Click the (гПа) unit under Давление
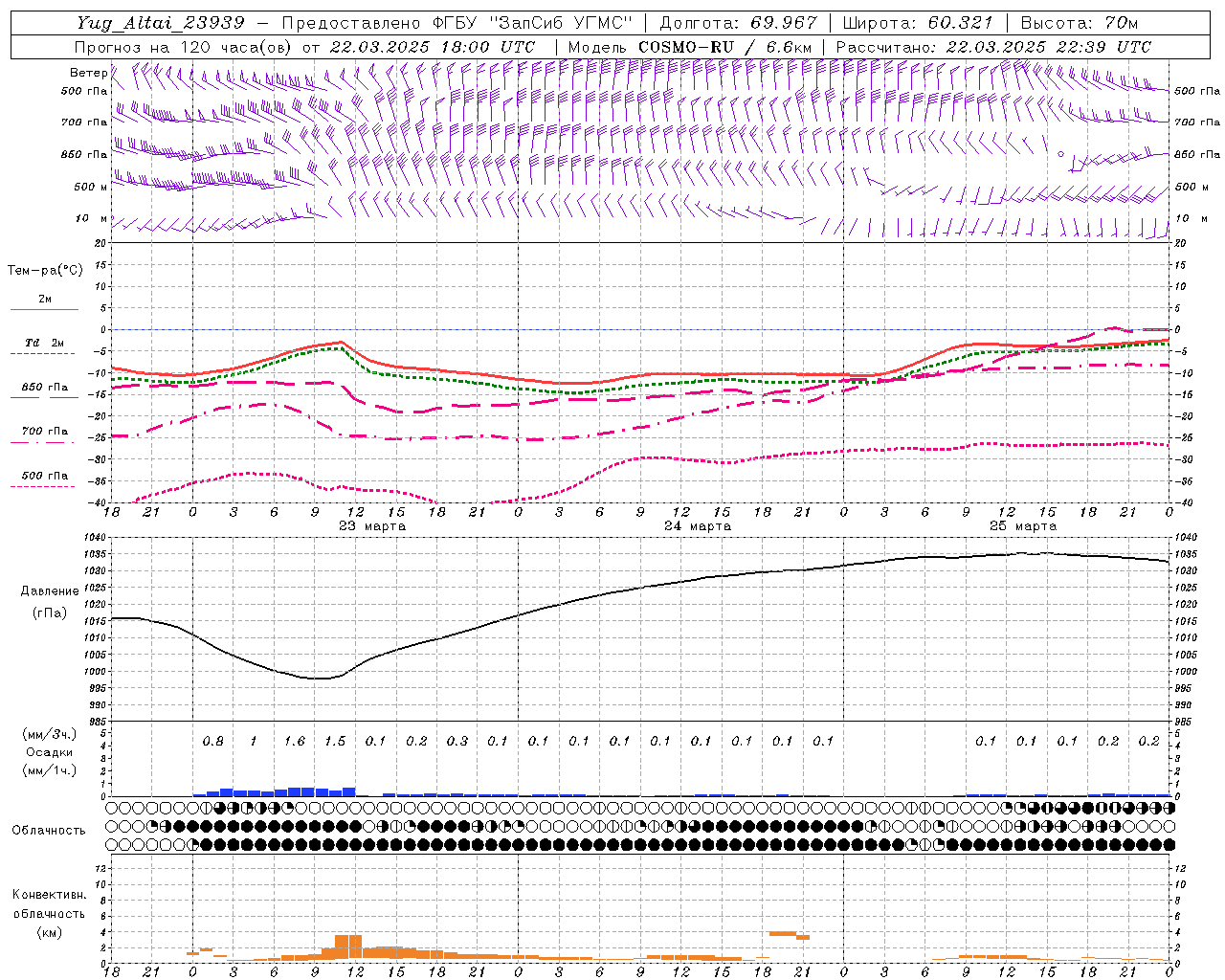This screenshot has width=1225, height=980. pyautogui.click(x=50, y=612)
